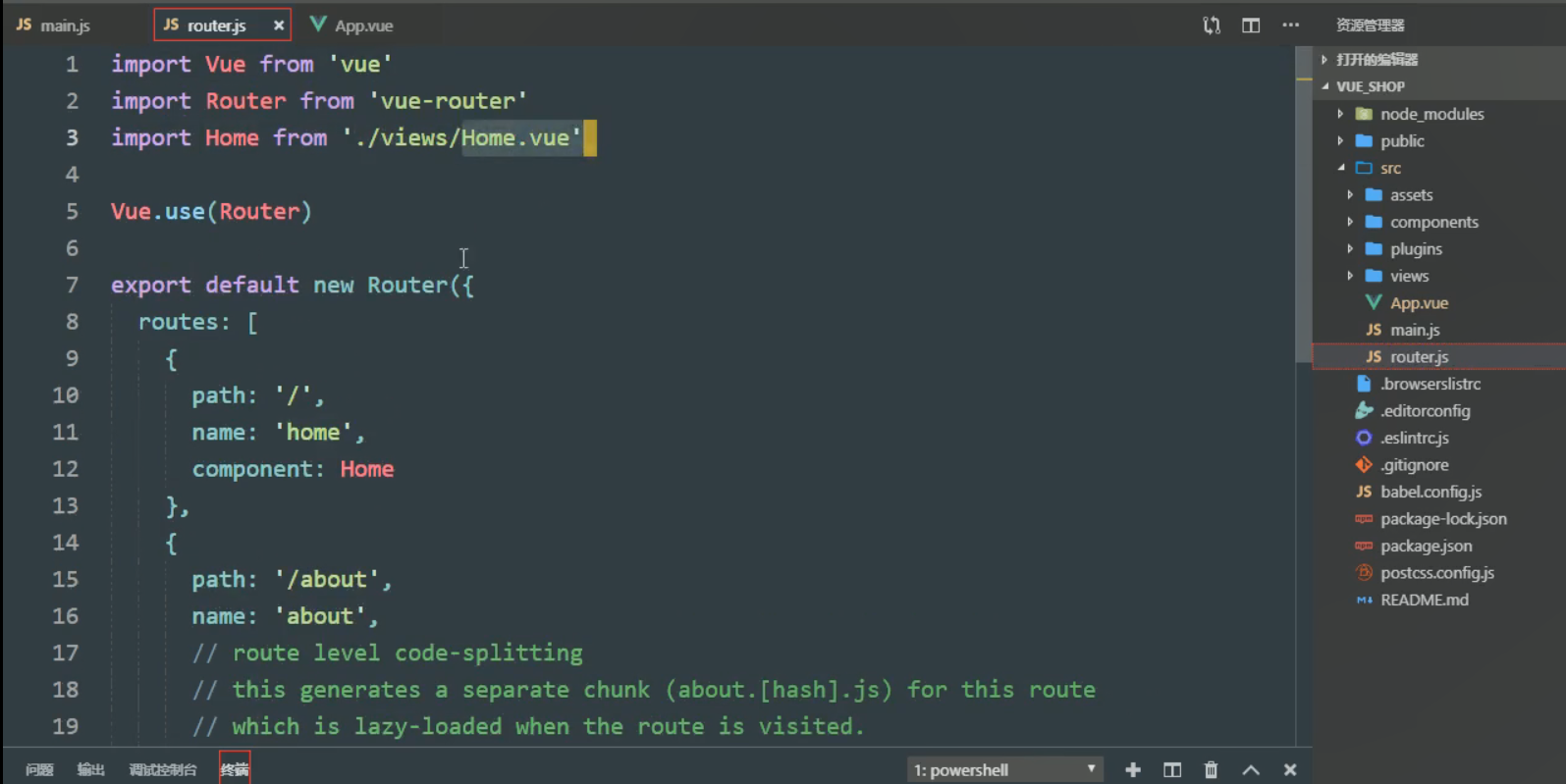Click the components folder icon
Screen dimensions: 1566x784
pos(1374,222)
